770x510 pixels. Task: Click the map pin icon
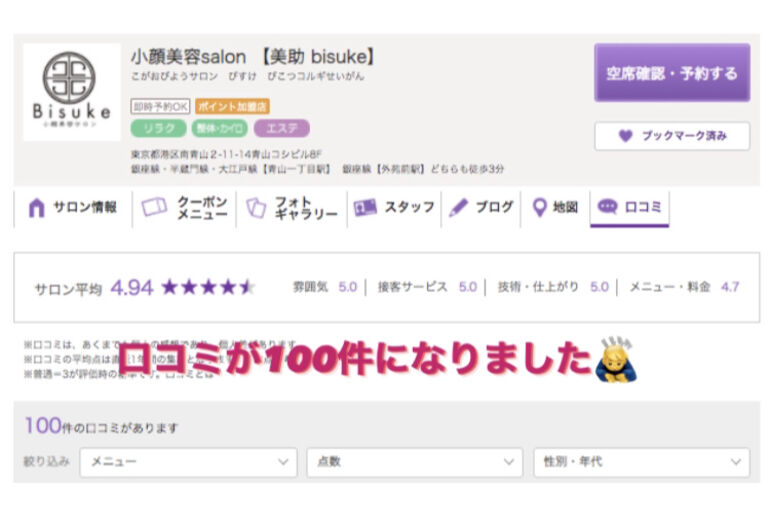point(540,207)
